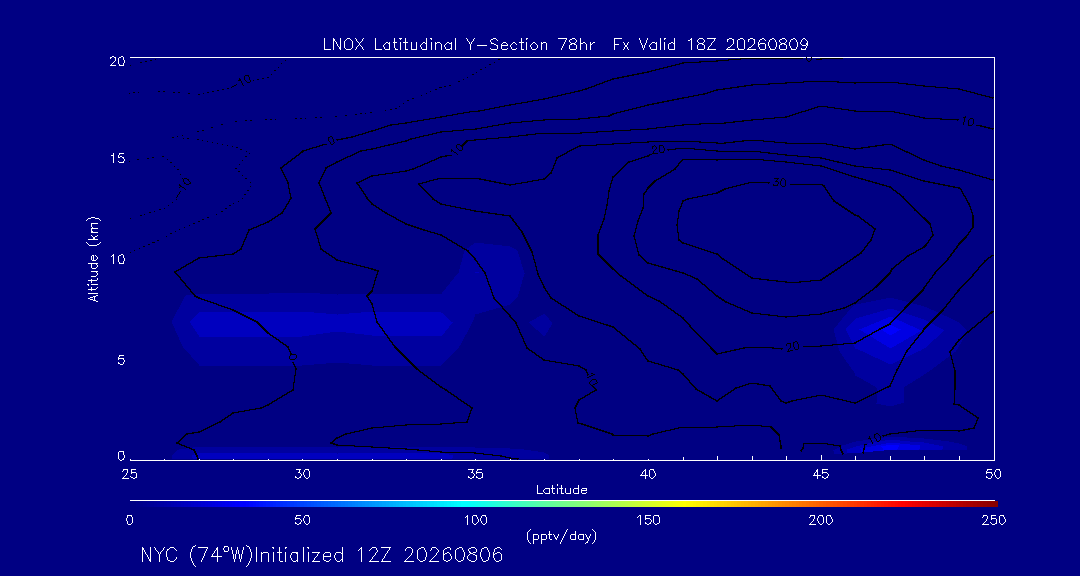
Task: Click the pptv/day units label
Action: 561,536
